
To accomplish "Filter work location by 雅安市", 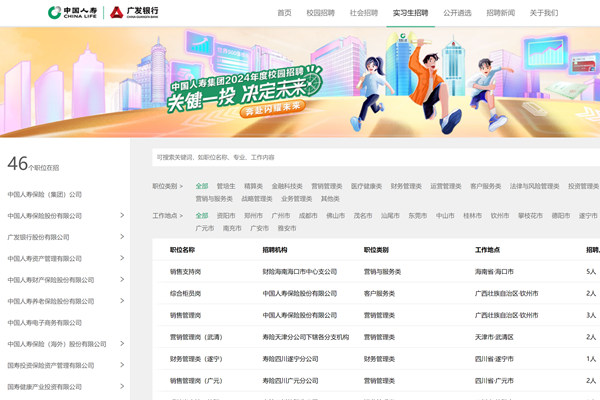I will pyautogui.click(x=287, y=228).
